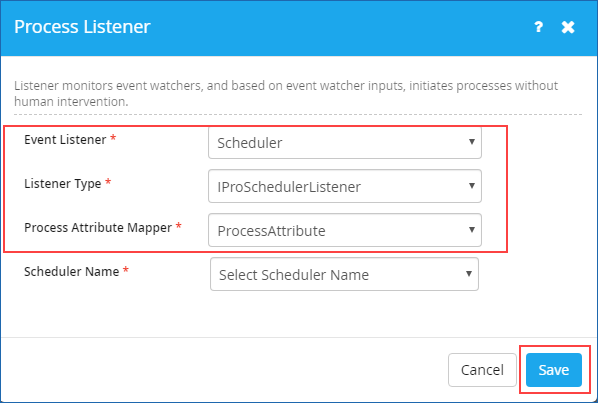Open help via the question mark icon
Screen dimensions: 598x403
click(x=538, y=27)
